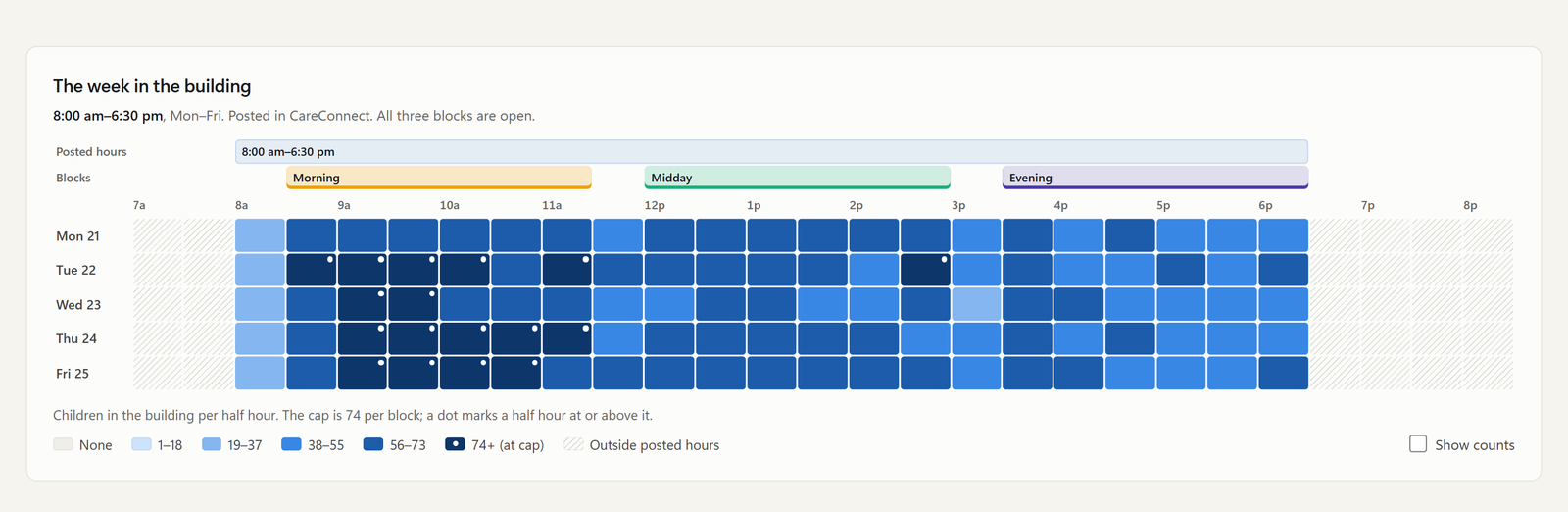
Task: Click the Wed 23 row label
Action: coord(78,305)
